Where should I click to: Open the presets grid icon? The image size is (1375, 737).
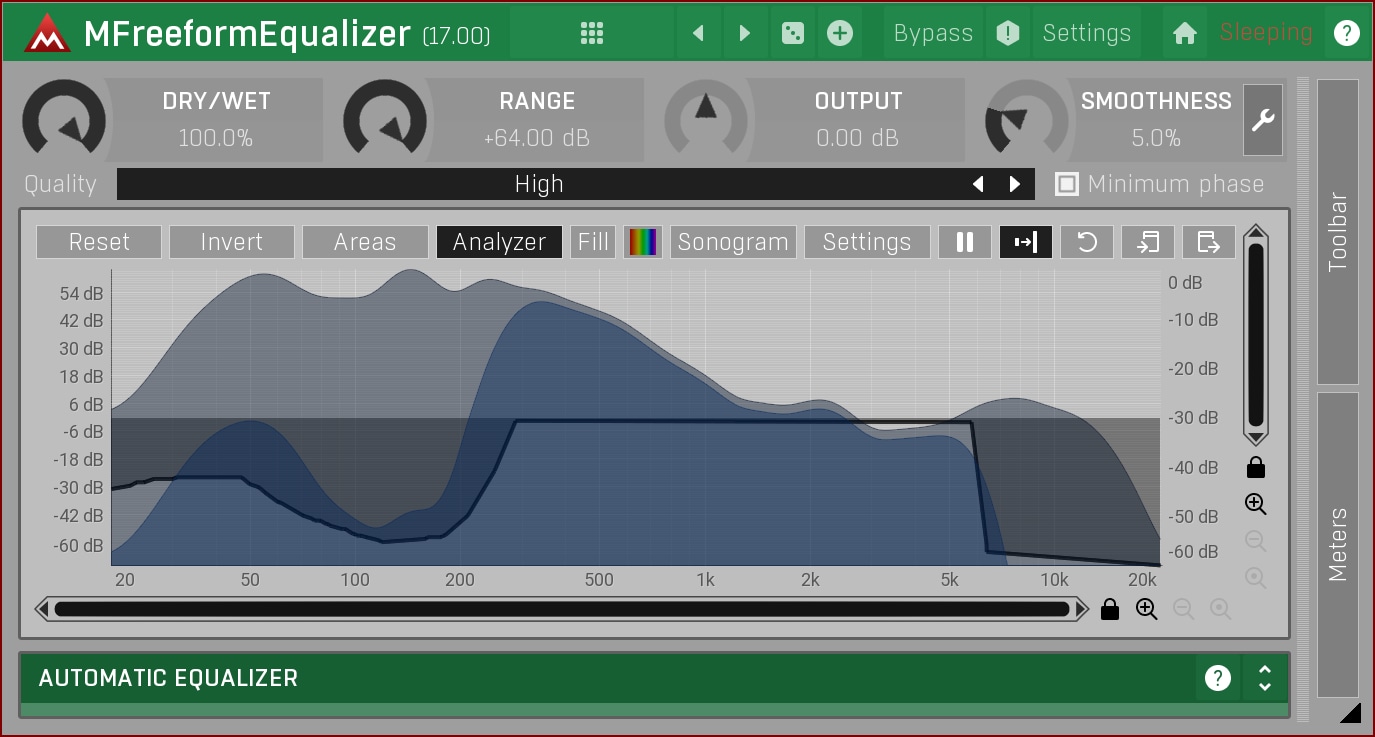[x=592, y=33]
